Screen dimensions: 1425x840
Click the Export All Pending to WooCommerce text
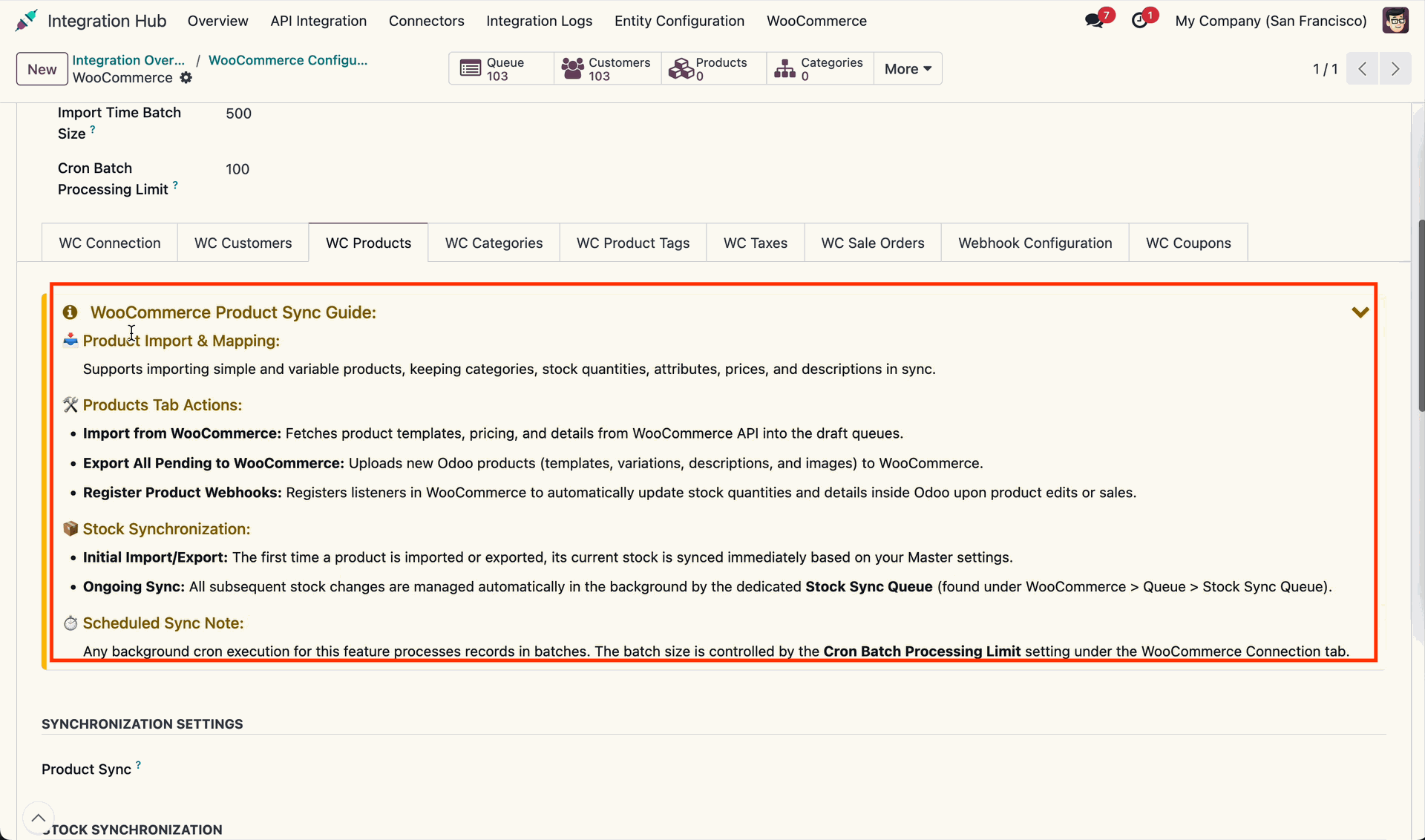coord(533,463)
